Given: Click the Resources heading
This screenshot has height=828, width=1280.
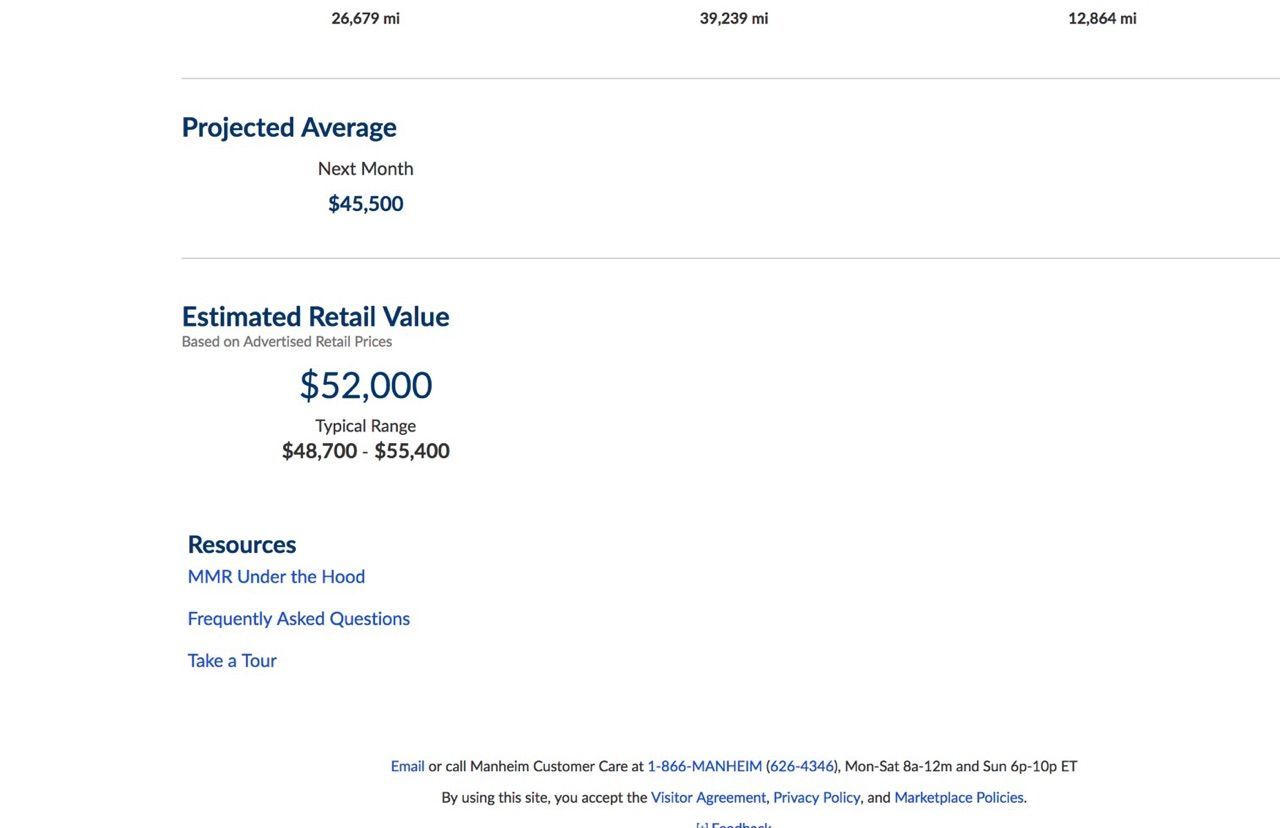Looking at the screenshot, I should 242,545.
